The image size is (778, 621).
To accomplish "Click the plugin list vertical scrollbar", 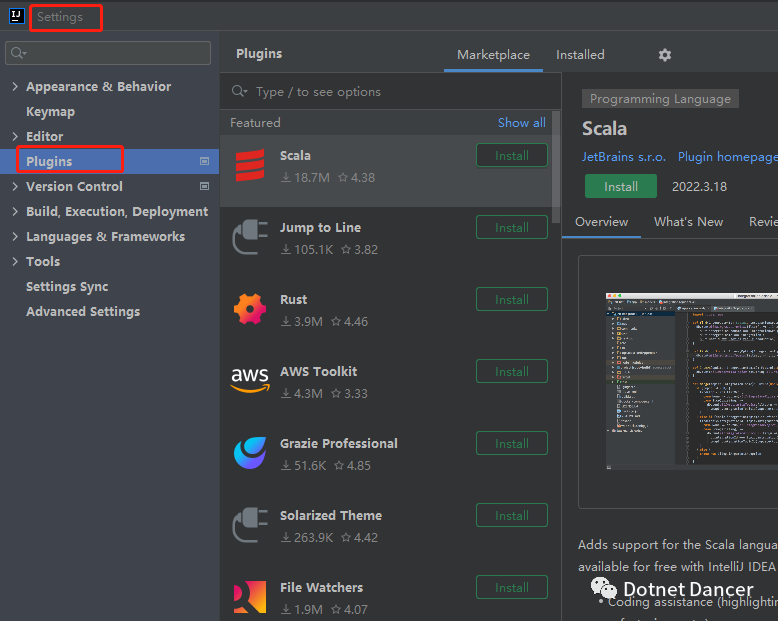I will [x=556, y=167].
